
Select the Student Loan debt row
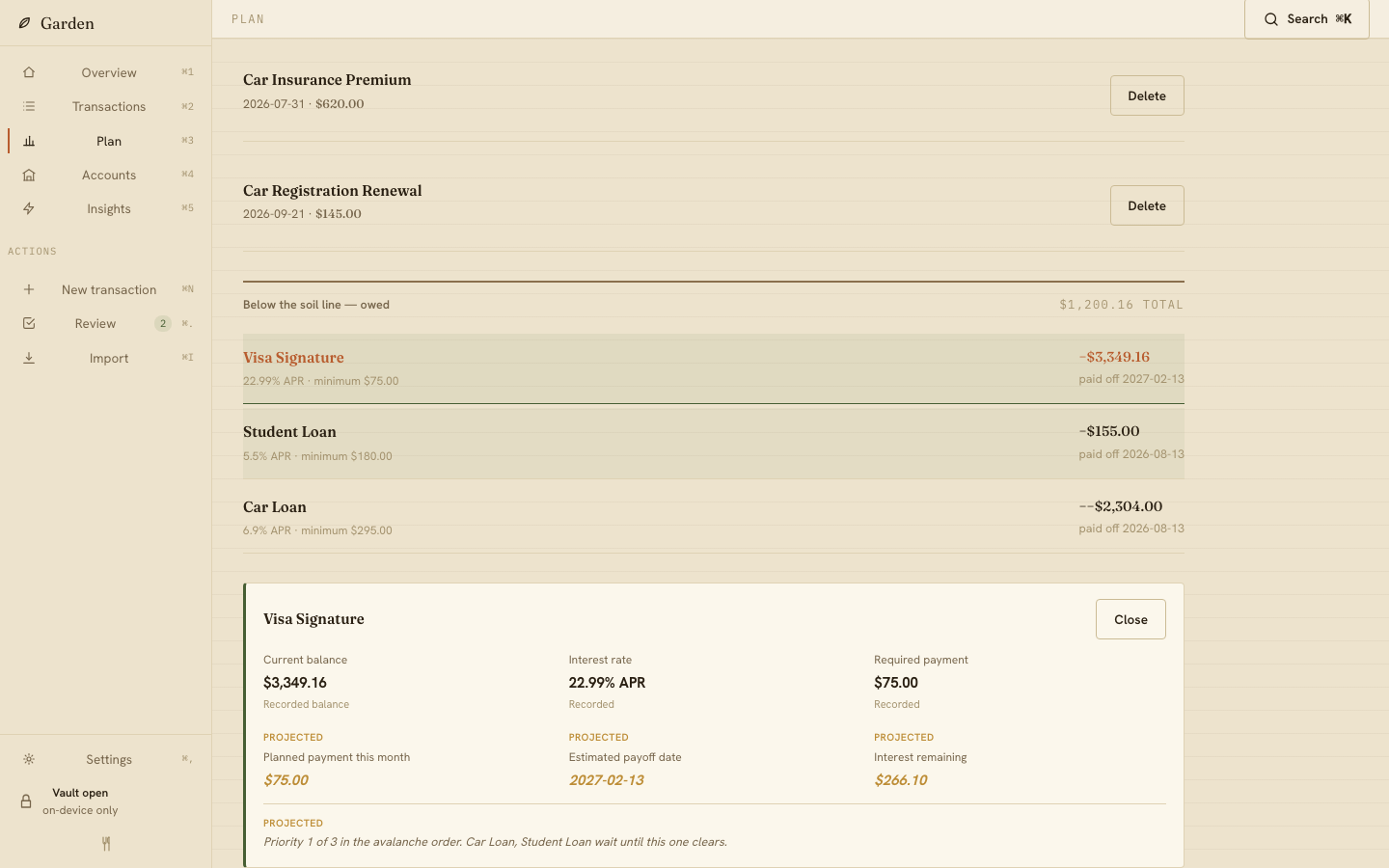pos(714,443)
